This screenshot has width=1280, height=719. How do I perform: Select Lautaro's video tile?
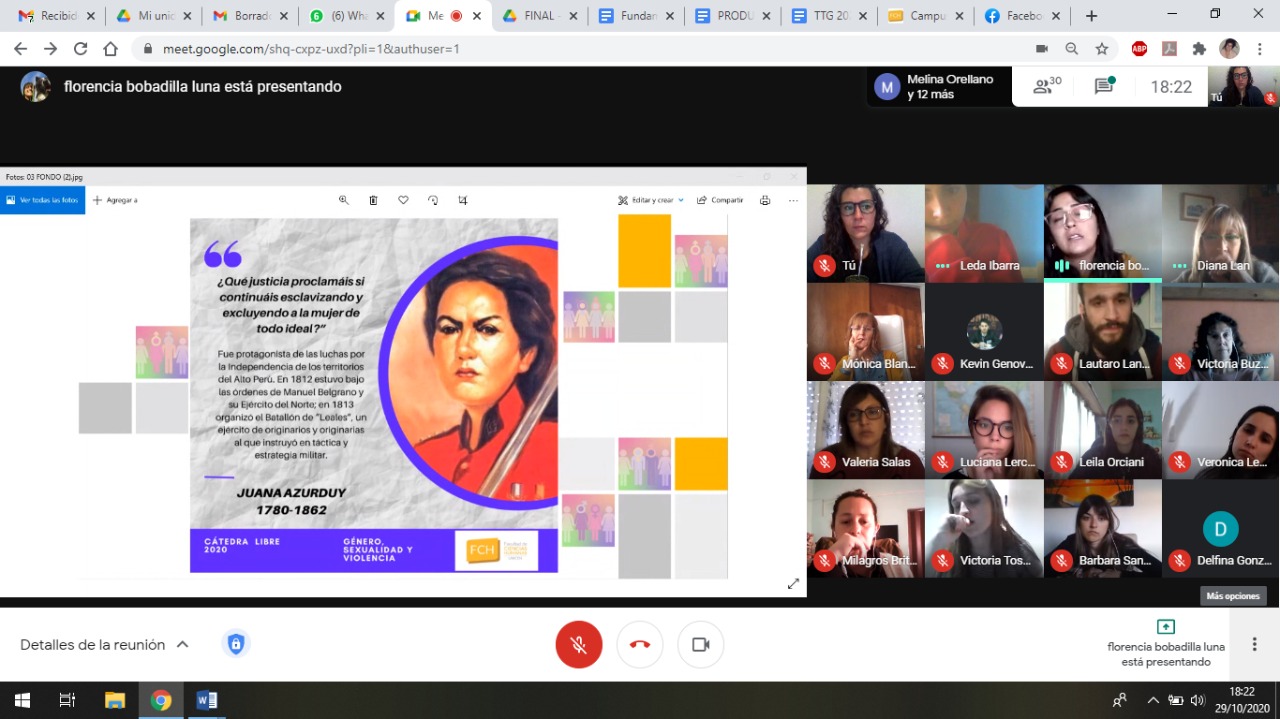click(x=1102, y=330)
